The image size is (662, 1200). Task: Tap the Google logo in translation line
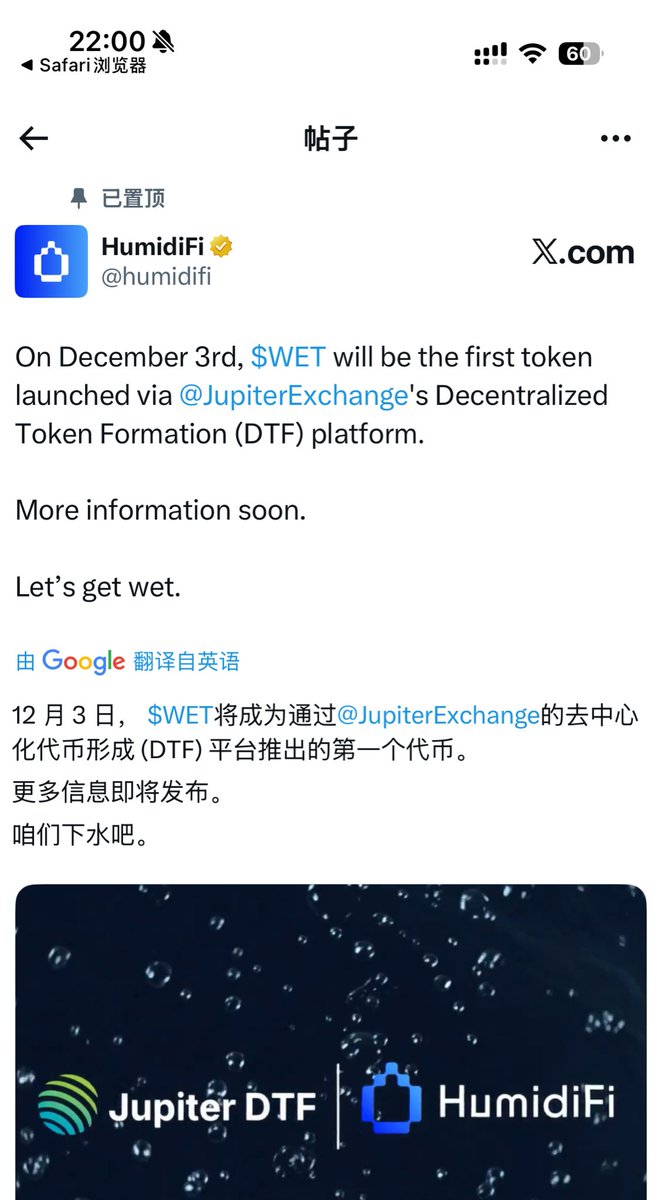[x=83, y=661]
